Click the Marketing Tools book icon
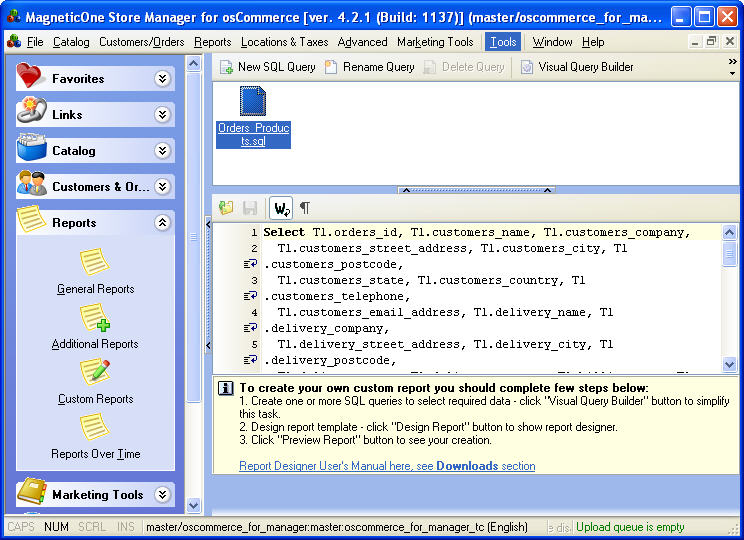Screen dimensions: 744x540 [31, 492]
